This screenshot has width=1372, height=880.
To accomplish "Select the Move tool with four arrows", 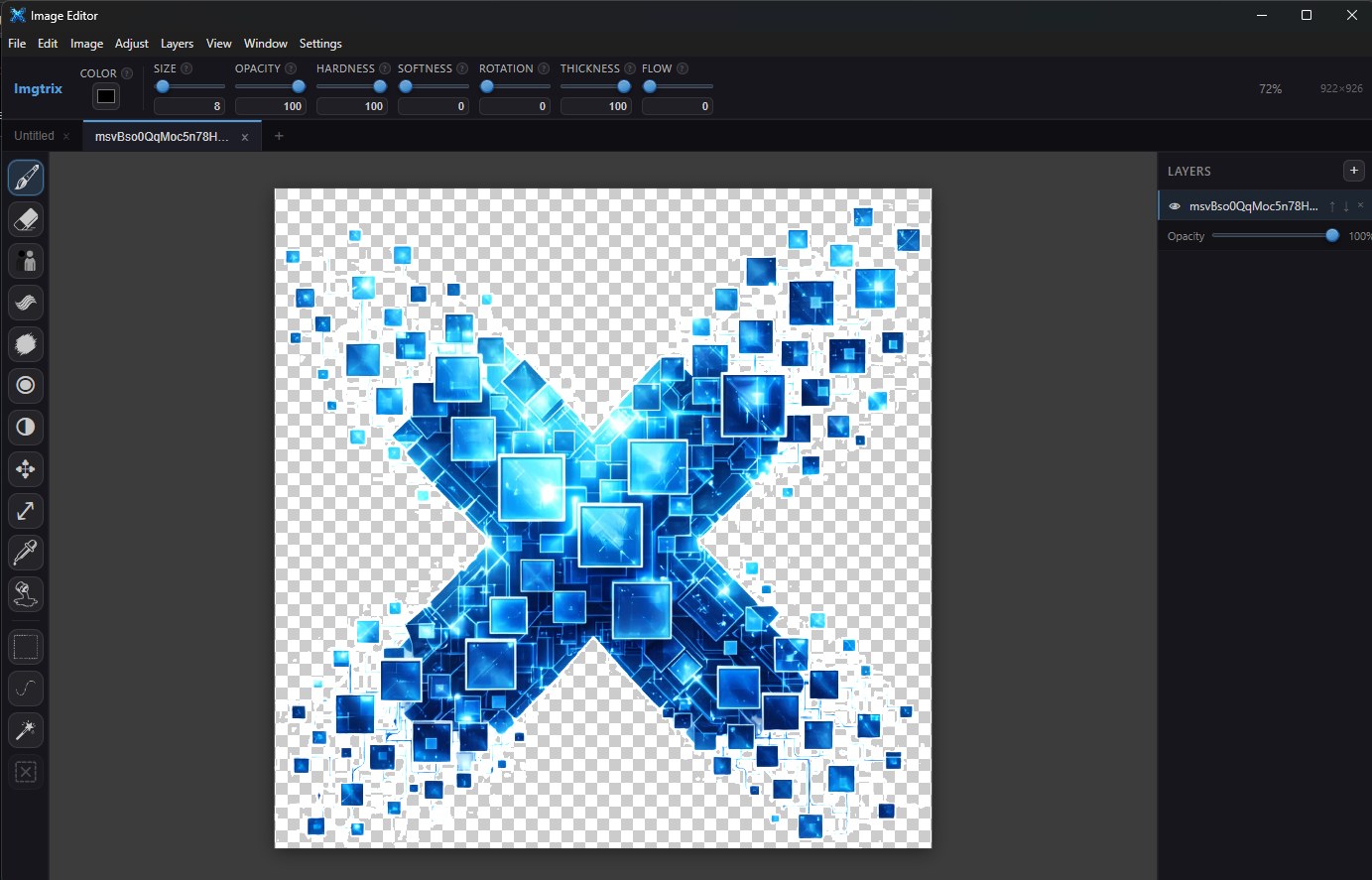I will [26, 469].
